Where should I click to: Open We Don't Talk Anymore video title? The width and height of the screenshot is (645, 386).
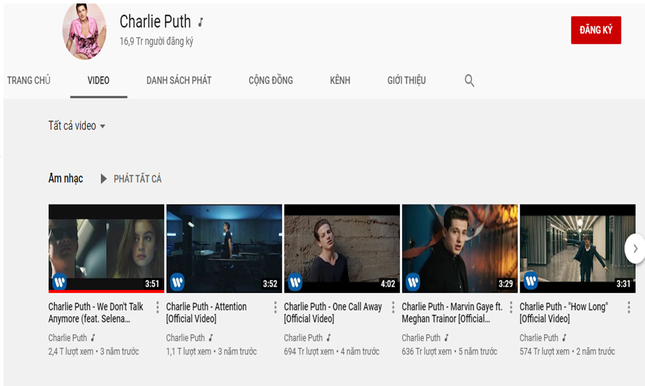point(96,313)
